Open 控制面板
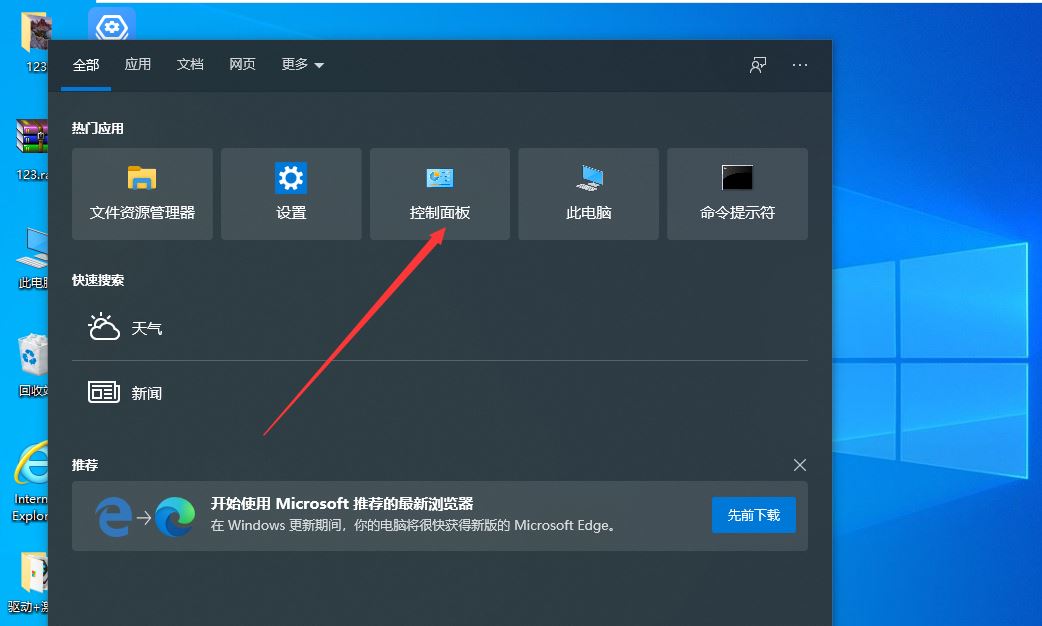Image resolution: width=1042 pixels, height=626 pixels. (440, 193)
